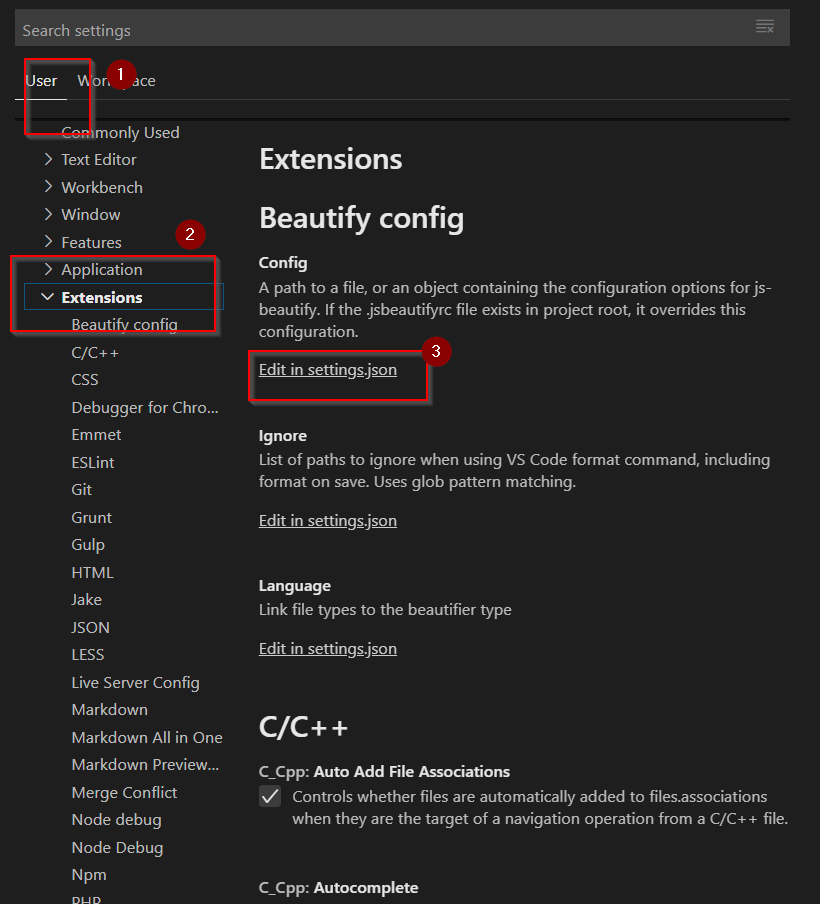
Task: Open Edit in settings.json under Ignore
Action: click(x=327, y=520)
